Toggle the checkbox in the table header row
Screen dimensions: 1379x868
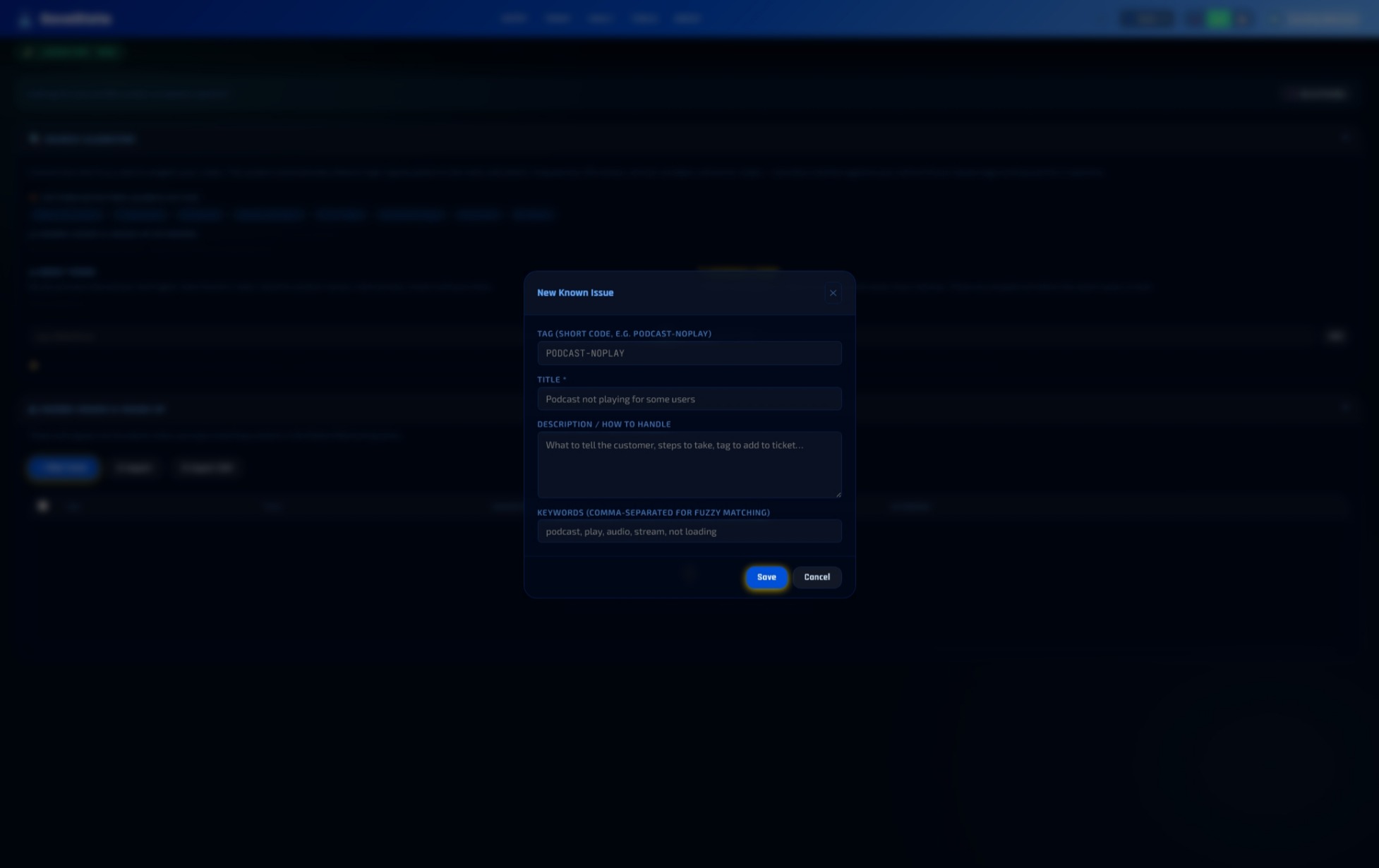(42, 506)
